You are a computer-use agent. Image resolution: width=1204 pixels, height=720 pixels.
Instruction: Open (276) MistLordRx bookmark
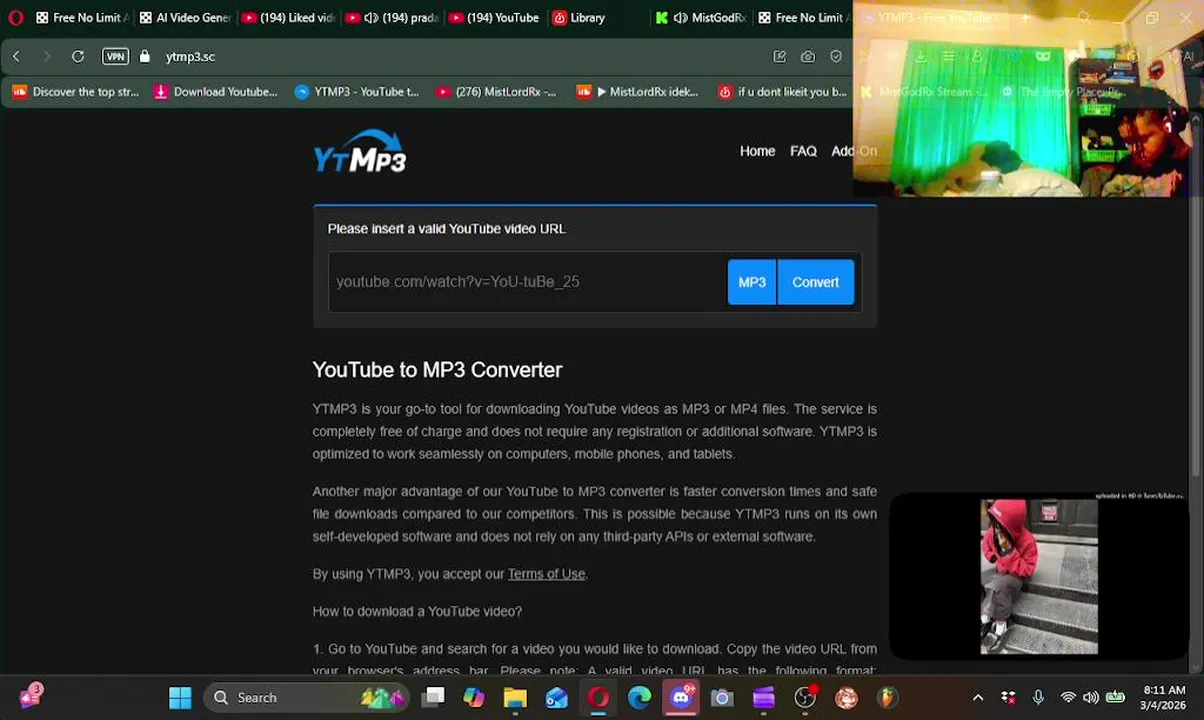(496, 92)
